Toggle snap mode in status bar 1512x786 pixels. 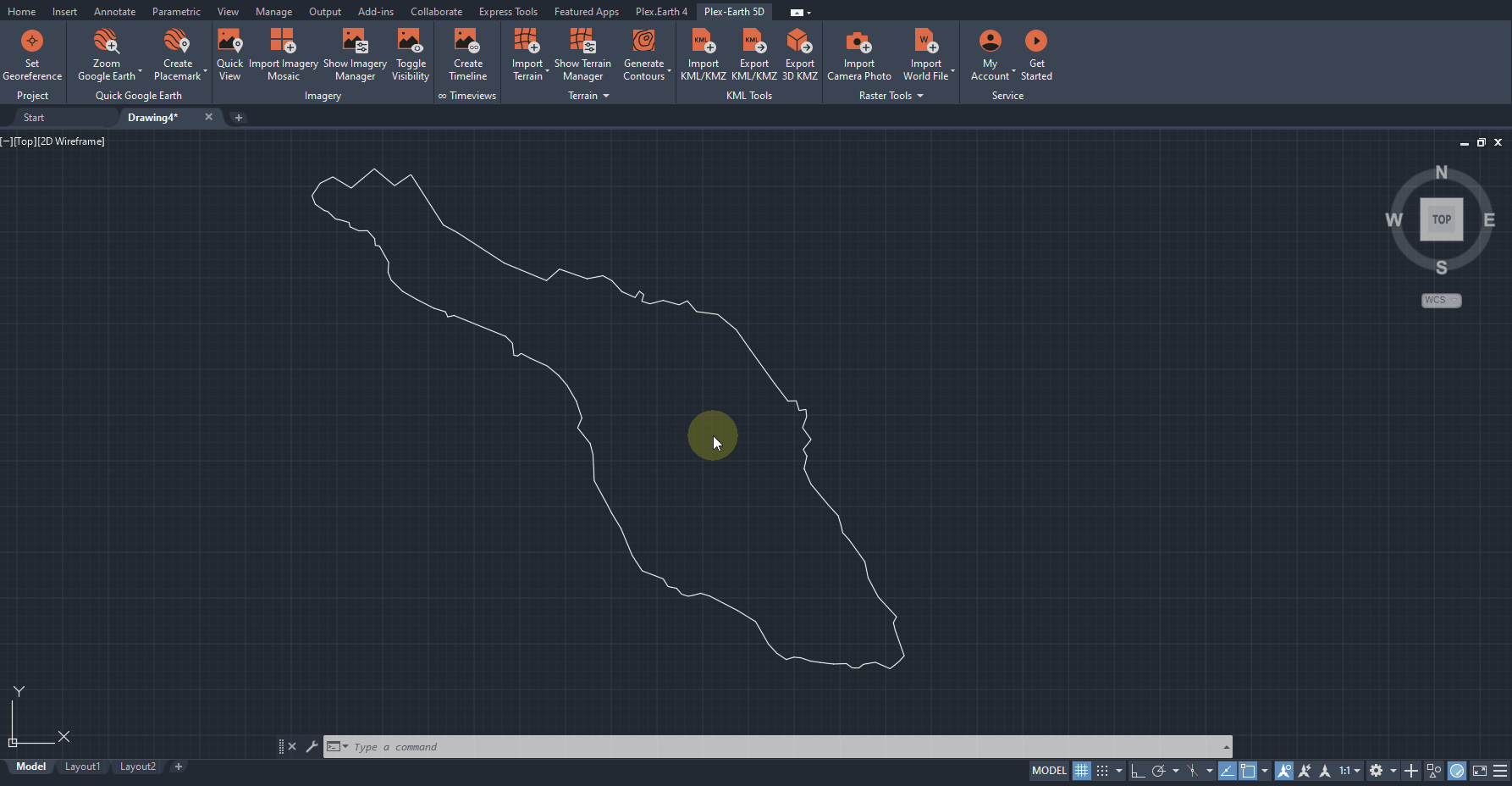point(1102,771)
